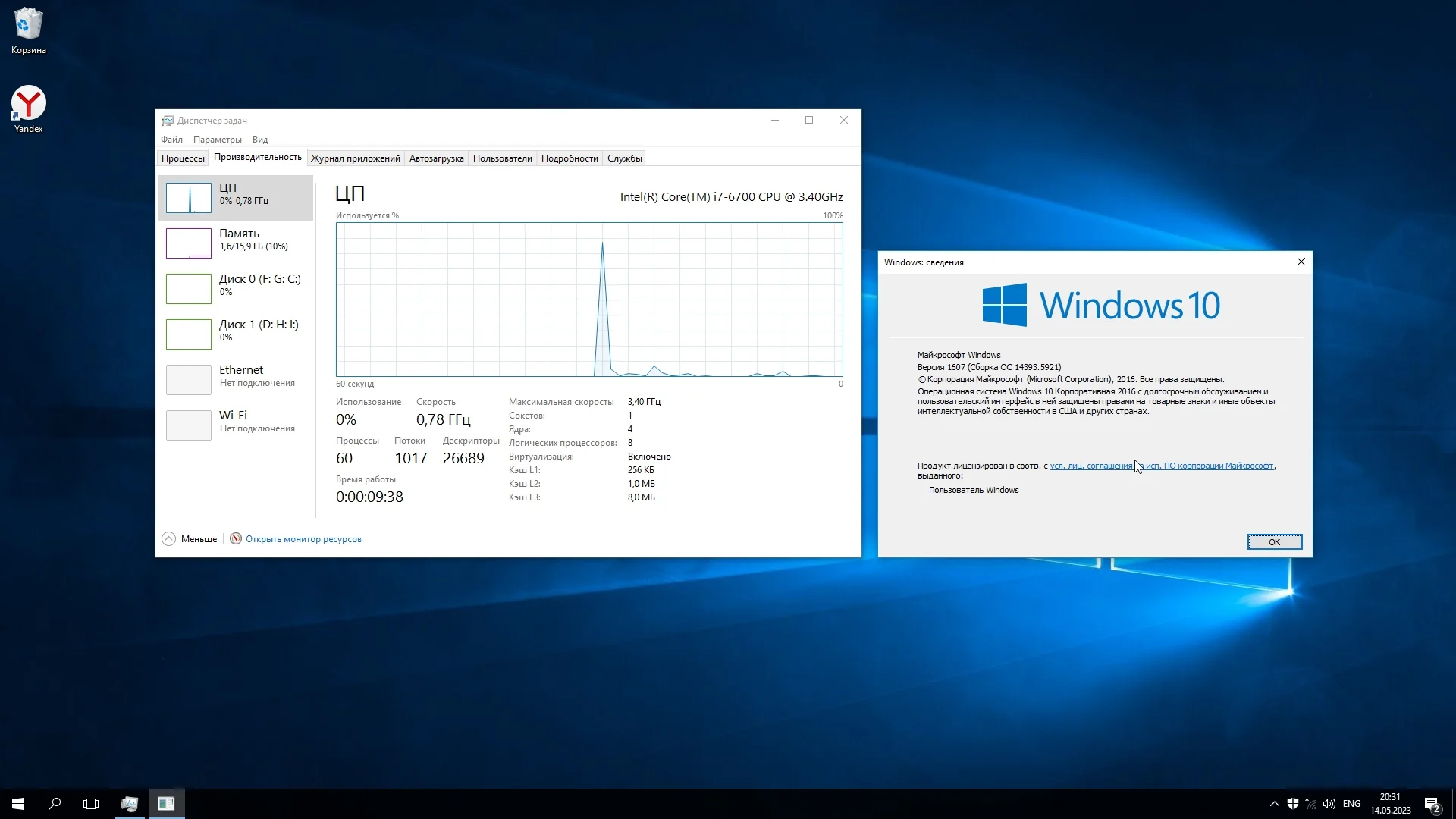
Task: Open taskbar search magnifier
Action: click(x=55, y=804)
